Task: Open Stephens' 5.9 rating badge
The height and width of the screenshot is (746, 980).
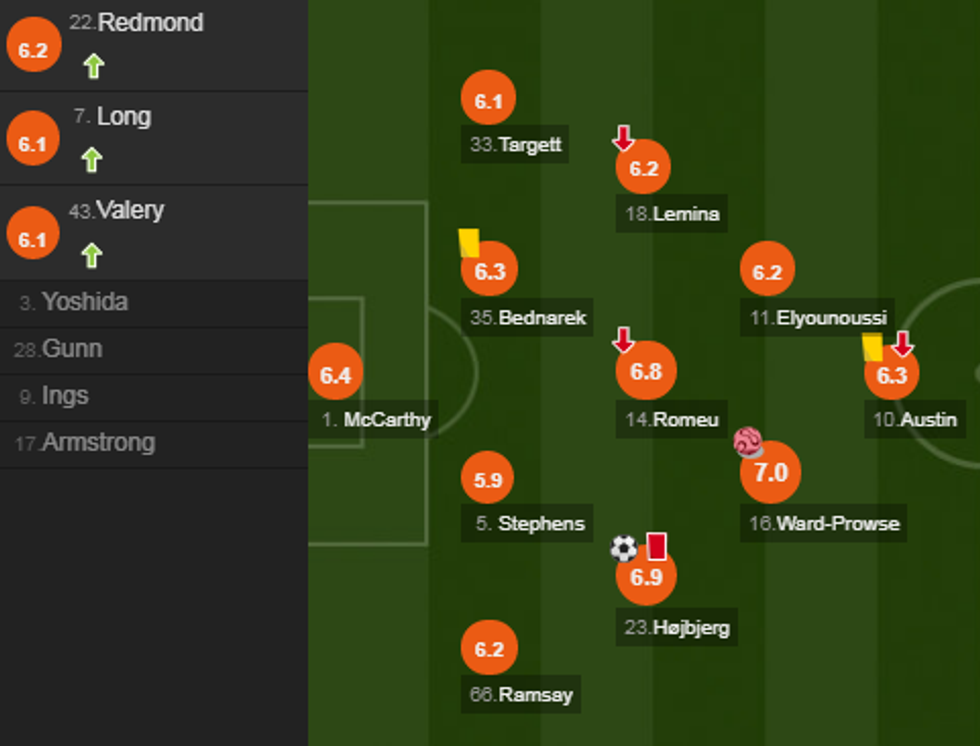Action: click(x=488, y=480)
